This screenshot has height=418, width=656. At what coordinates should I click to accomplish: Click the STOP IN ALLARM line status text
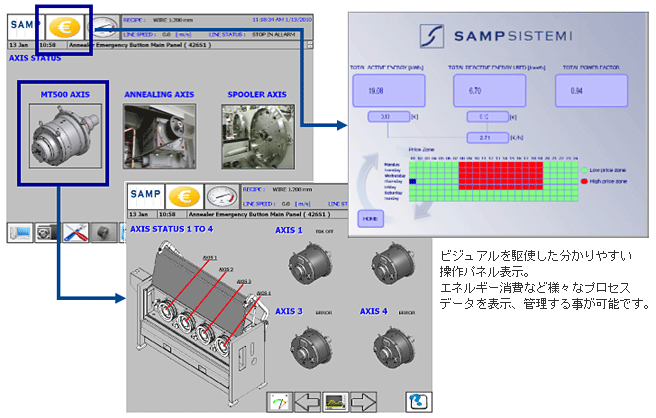point(274,34)
